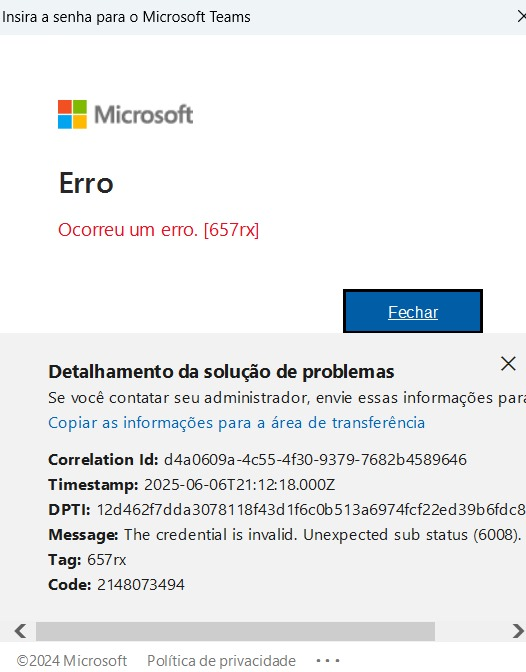Click the horizontal scrollbar left arrow
Viewport: 526px width, 672px height.
click(20, 631)
